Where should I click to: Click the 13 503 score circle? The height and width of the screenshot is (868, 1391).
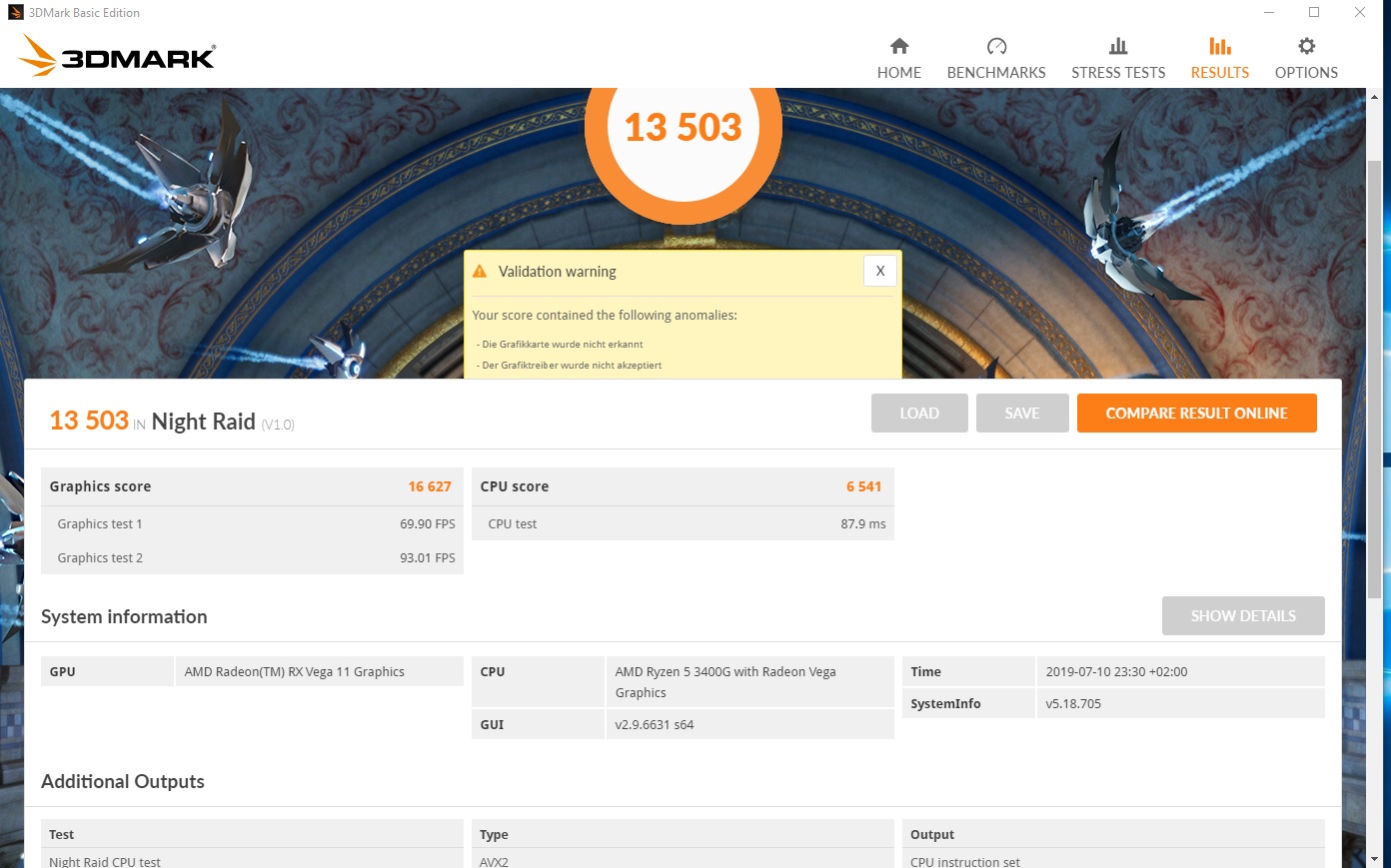(x=684, y=128)
